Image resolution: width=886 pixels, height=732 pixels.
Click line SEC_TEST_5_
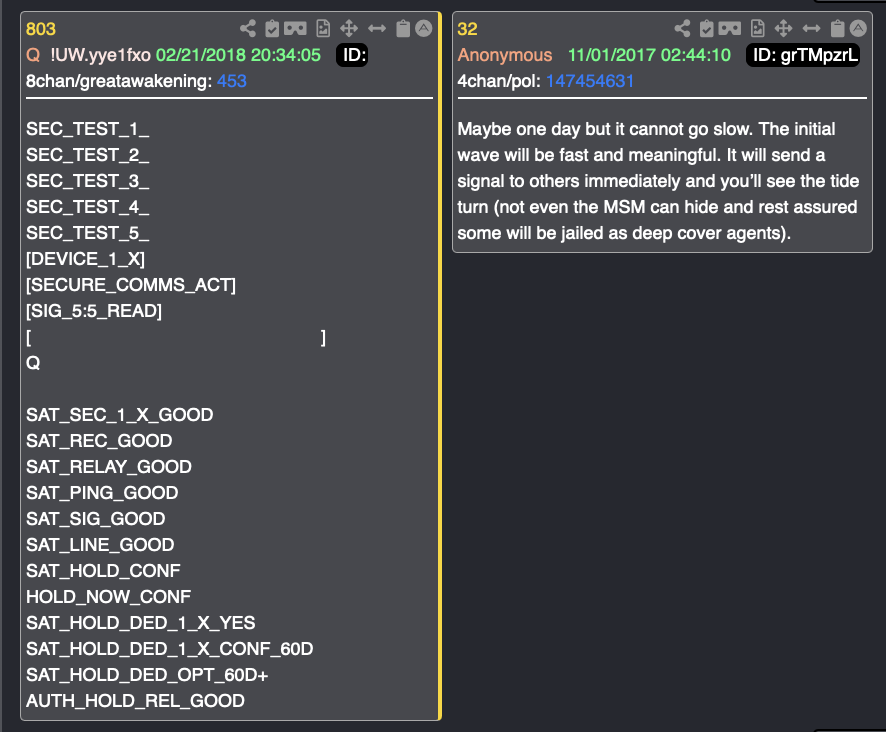point(88,233)
